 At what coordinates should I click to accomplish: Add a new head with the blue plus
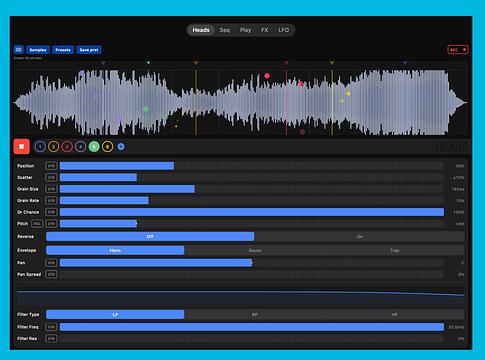click(121, 147)
